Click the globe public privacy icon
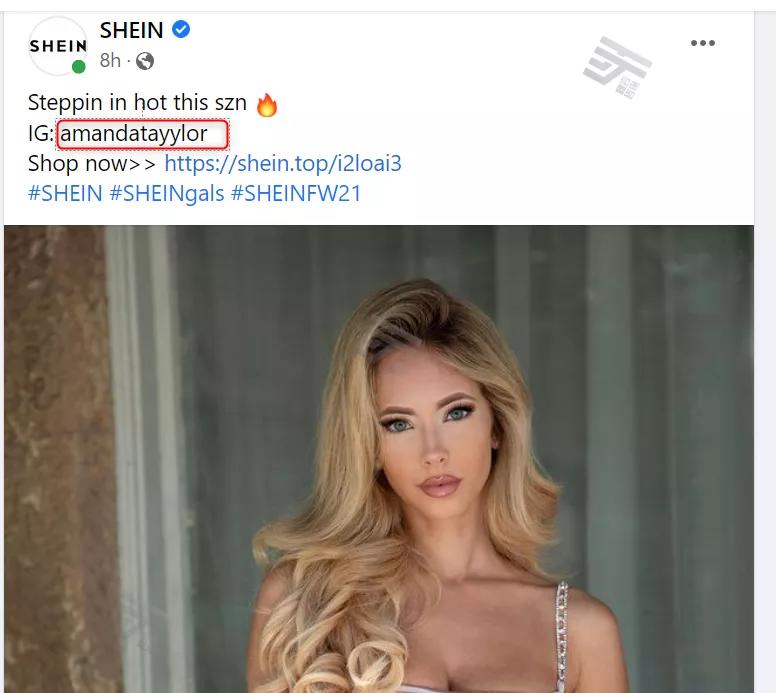Screen dimensions: 776x693 click(145, 61)
